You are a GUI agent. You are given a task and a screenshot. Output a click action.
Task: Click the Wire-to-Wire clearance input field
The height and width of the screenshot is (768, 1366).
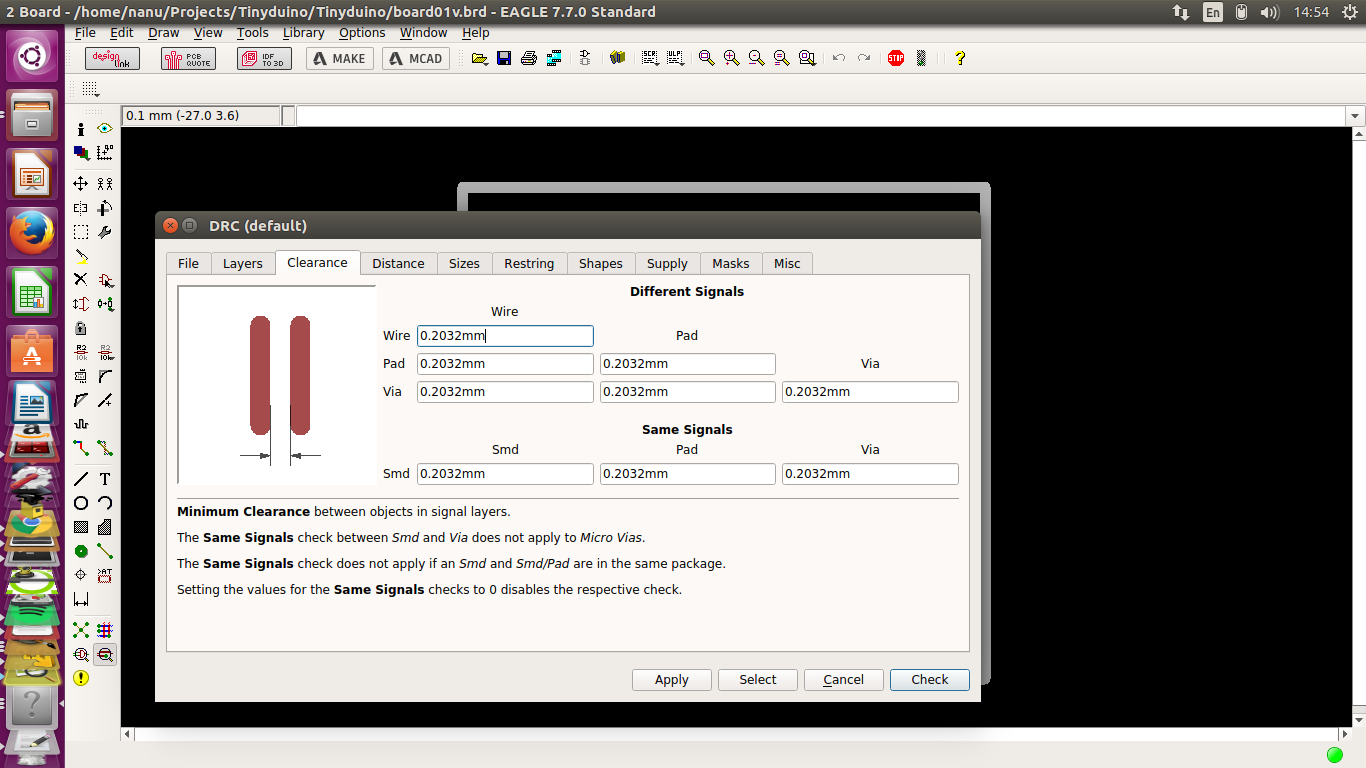pyautogui.click(x=505, y=336)
